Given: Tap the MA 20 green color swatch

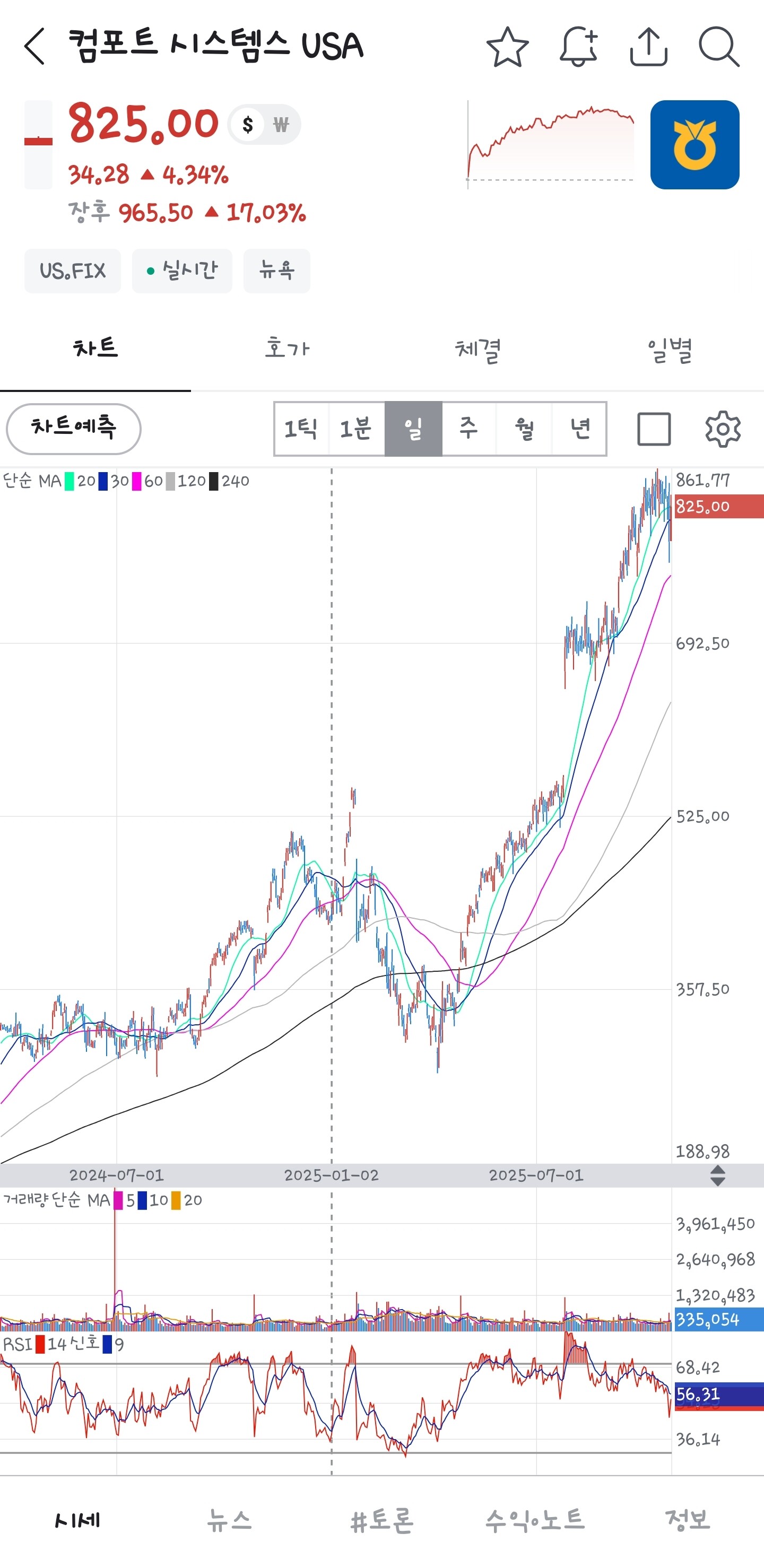Looking at the screenshot, I should click(x=70, y=482).
